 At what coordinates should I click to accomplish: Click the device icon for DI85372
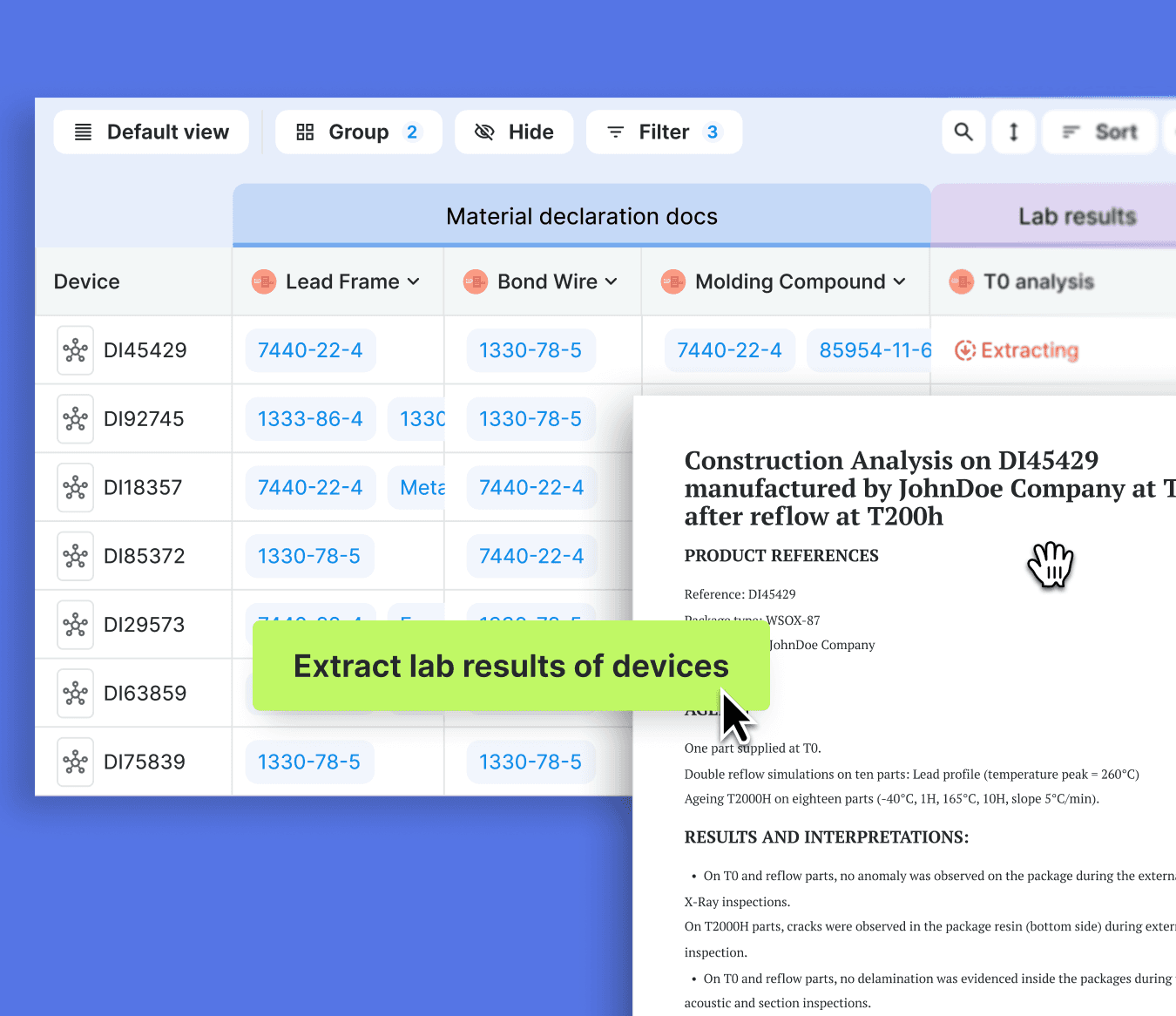[76, 556]
